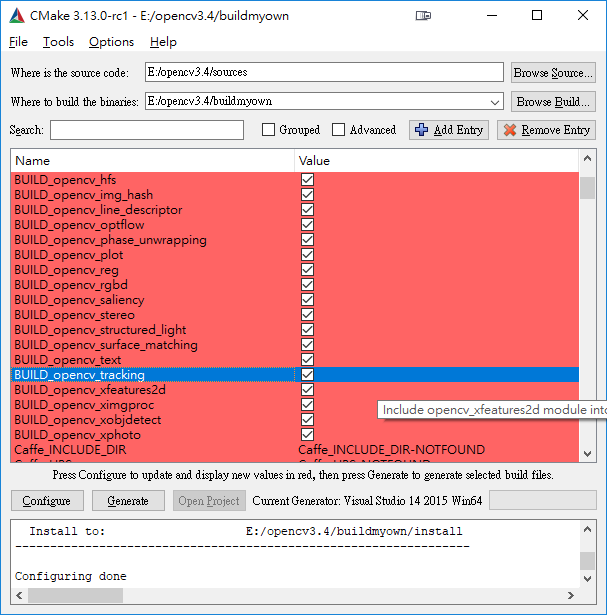Focus the Search text box

(147, 130)
